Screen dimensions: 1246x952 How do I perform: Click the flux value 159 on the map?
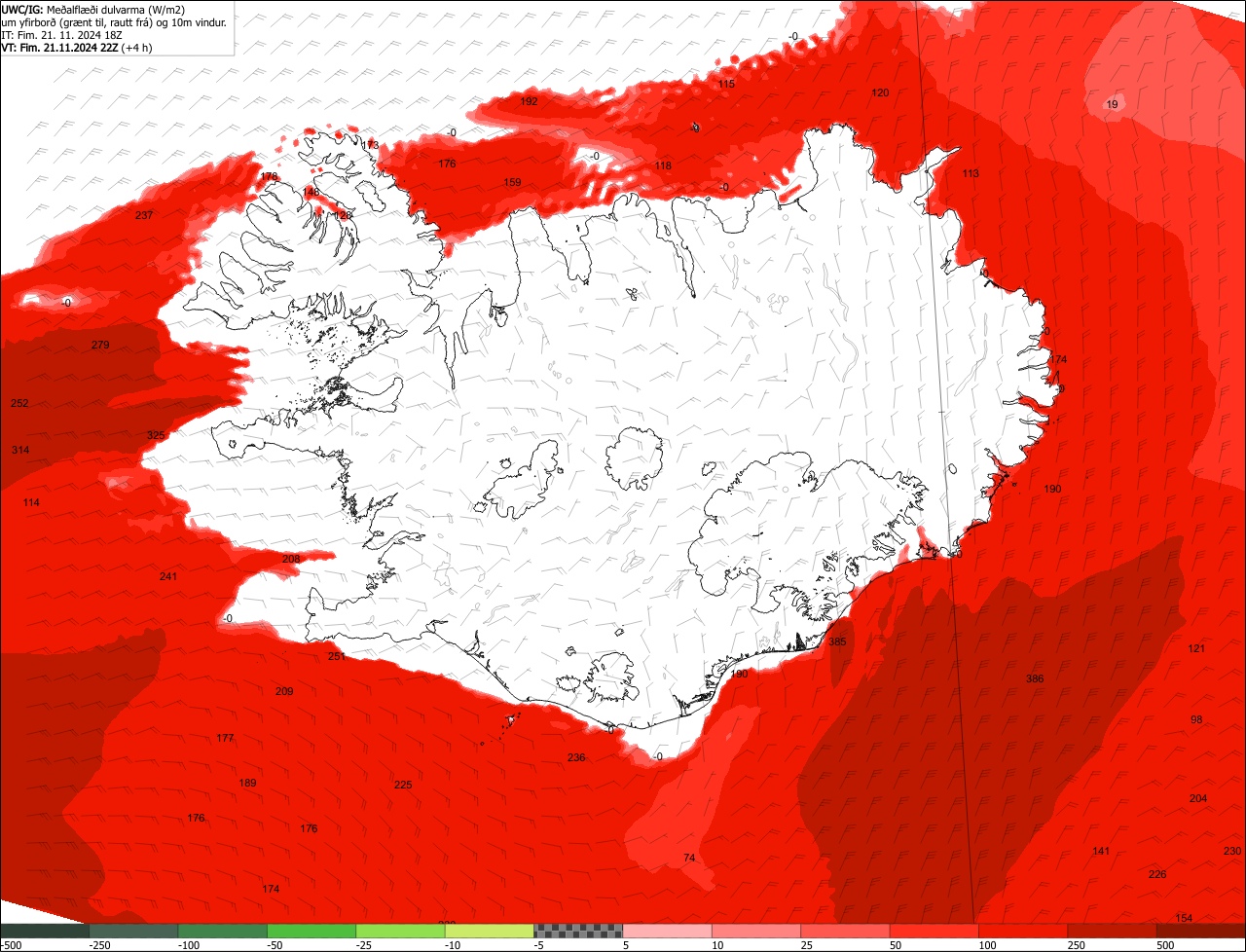click(512, 182)
